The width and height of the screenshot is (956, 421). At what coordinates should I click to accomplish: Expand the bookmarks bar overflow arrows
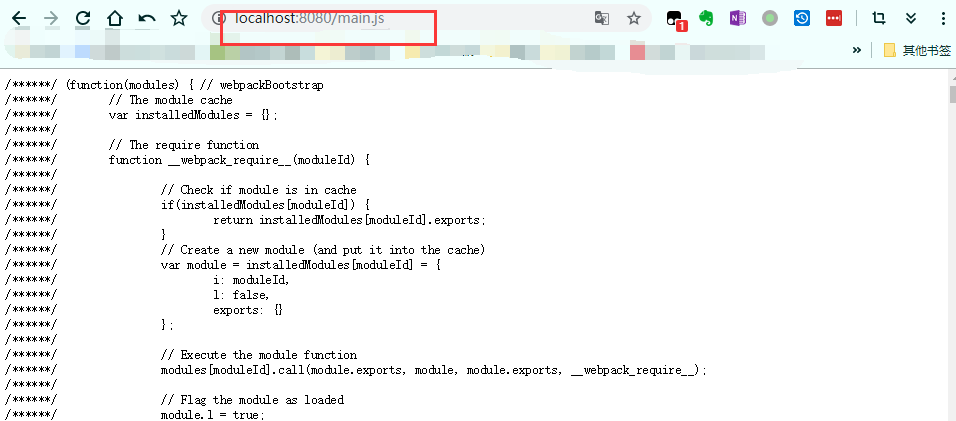click(856, 50)
